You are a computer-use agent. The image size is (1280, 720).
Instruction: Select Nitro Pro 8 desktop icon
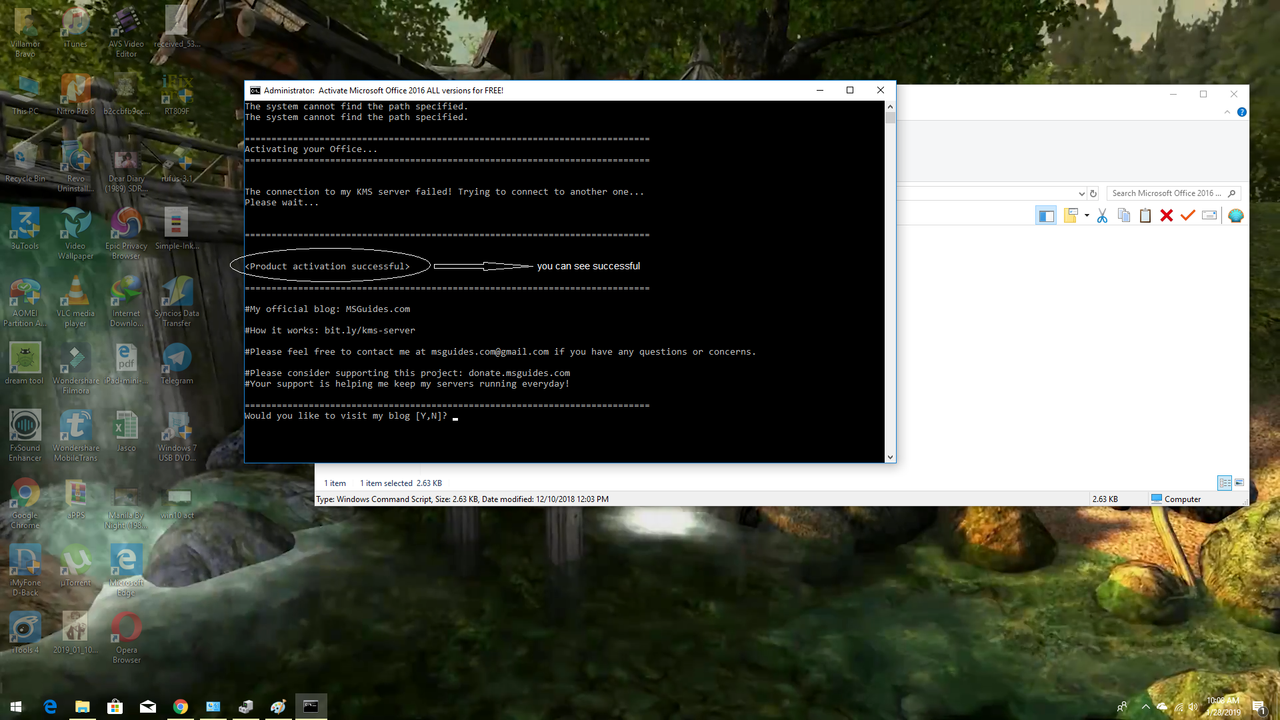75,94
